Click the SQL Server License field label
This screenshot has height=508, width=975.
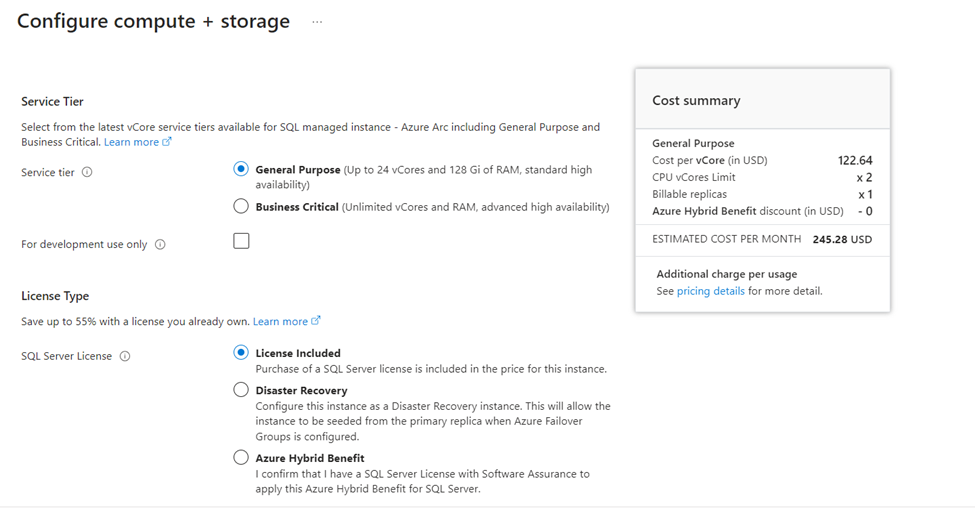[x=67, y=356]
